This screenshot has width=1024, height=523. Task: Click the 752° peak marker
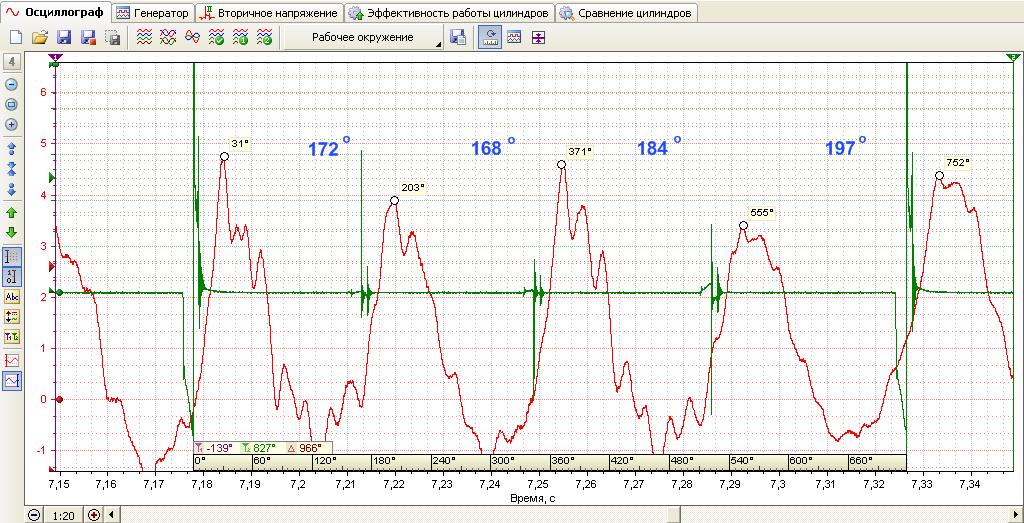tap(939, 176)
